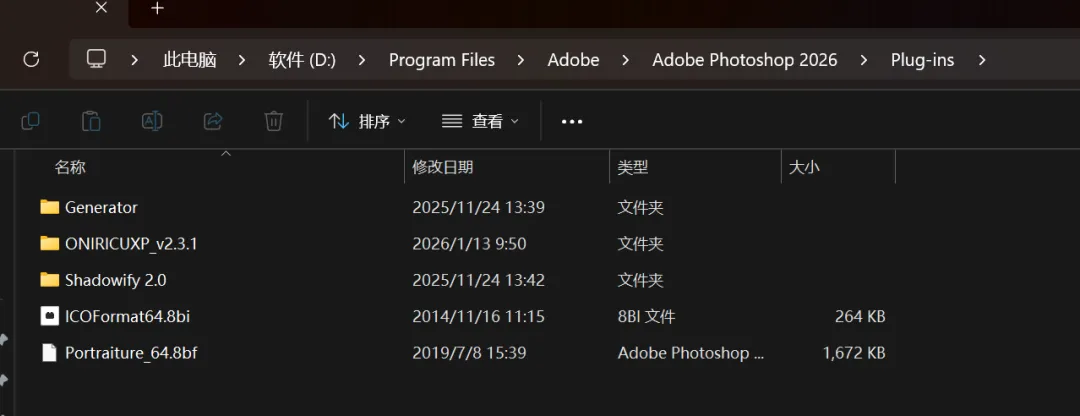Click the 1,672 KB size cell
This screenshot has height=416, width=1080.
[x=854, y=353]
